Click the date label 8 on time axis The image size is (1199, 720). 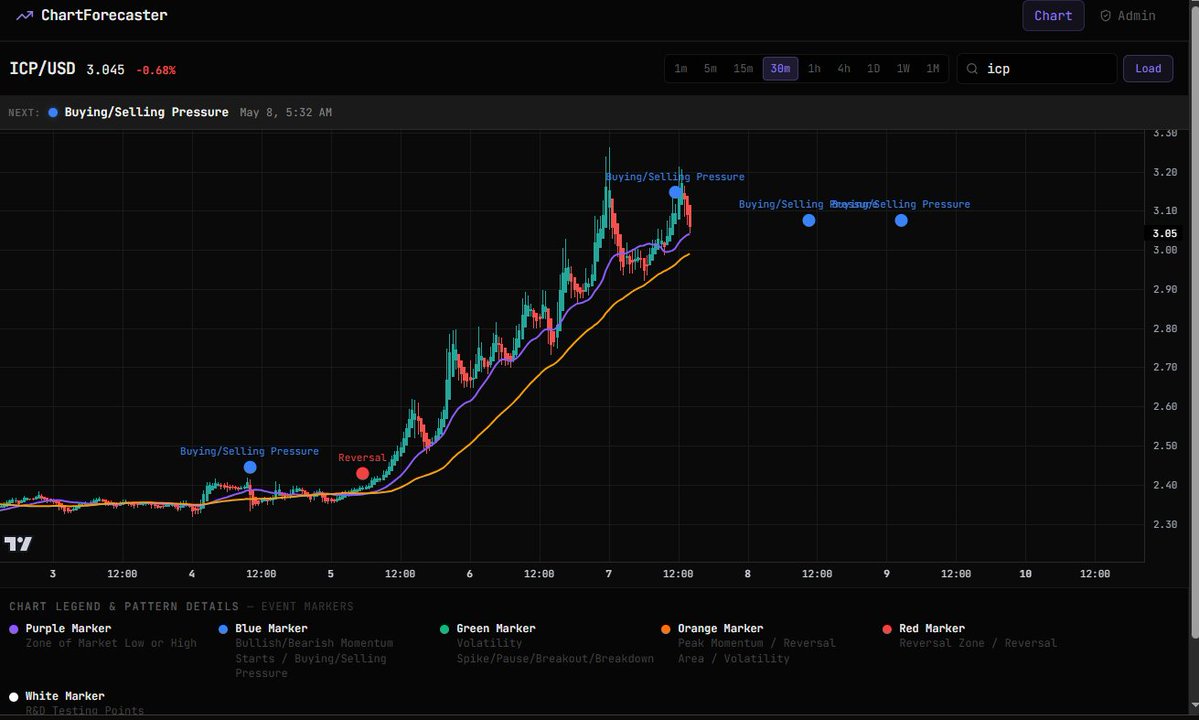tap(747, 574)
